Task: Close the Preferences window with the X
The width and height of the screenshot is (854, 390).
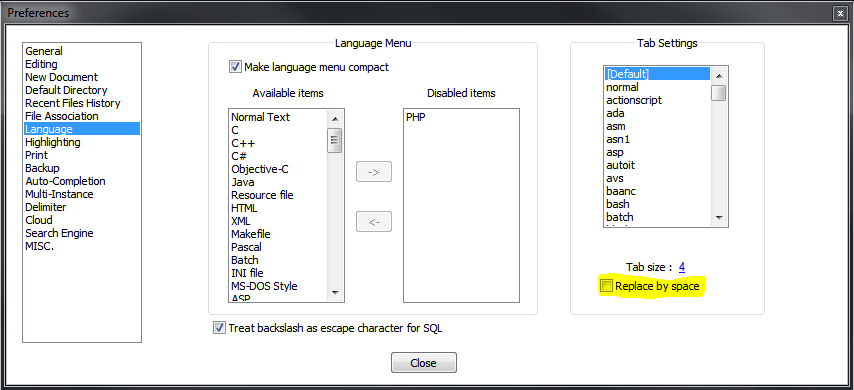Action: click(x=839, y=13)
